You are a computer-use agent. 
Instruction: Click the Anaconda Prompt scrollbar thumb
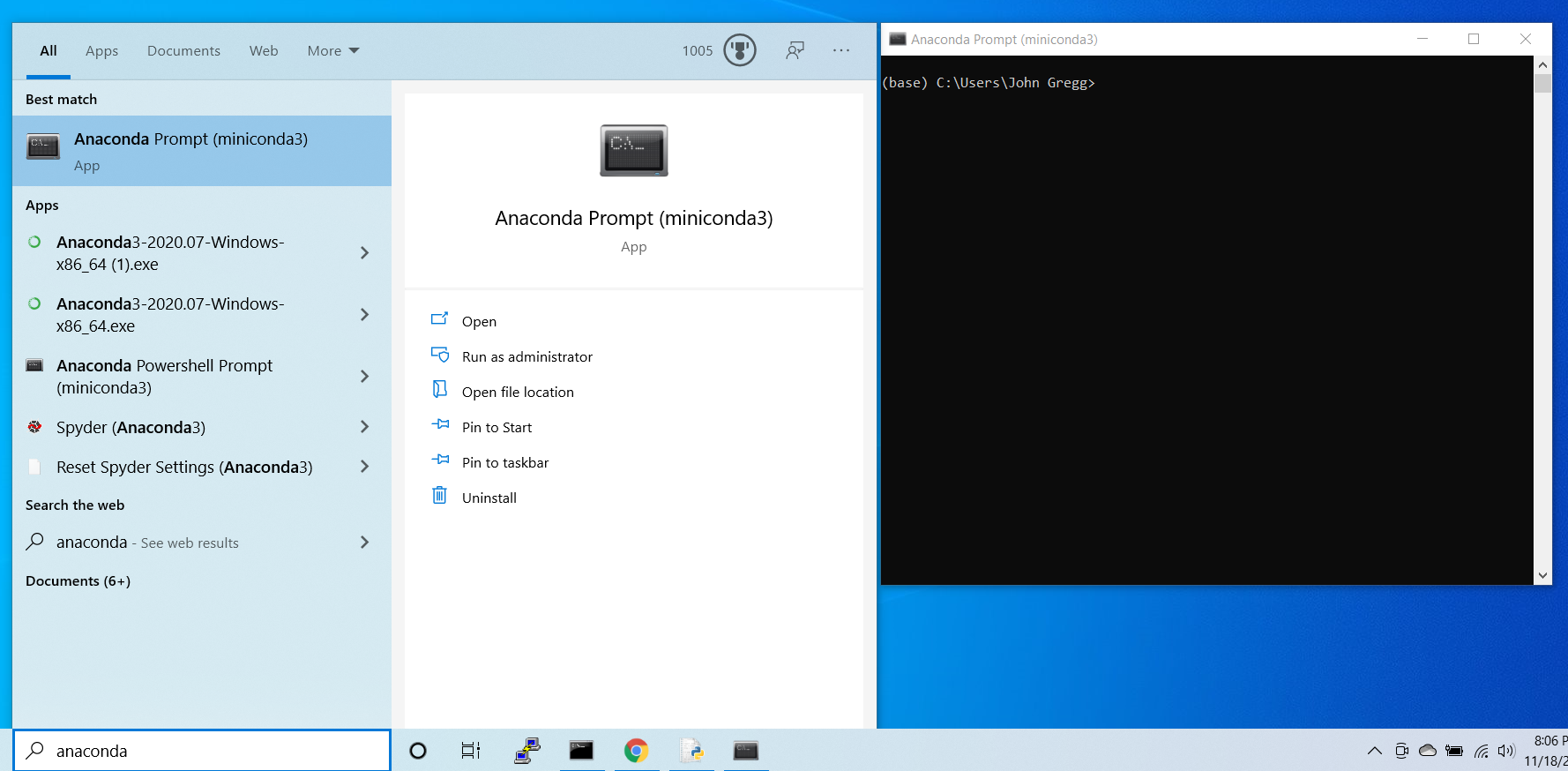tap(1542, 83)
